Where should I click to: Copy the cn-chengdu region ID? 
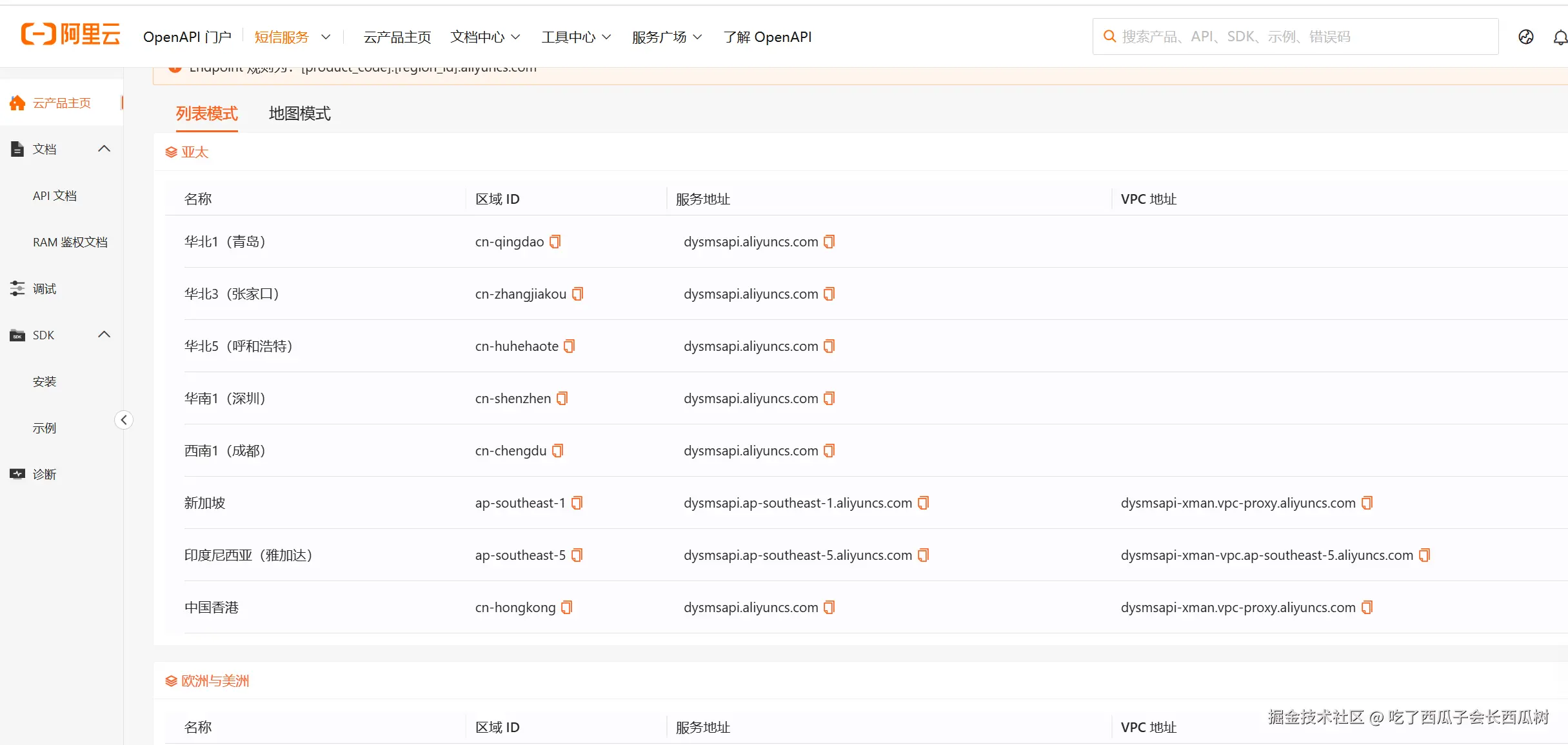point(557,450)
